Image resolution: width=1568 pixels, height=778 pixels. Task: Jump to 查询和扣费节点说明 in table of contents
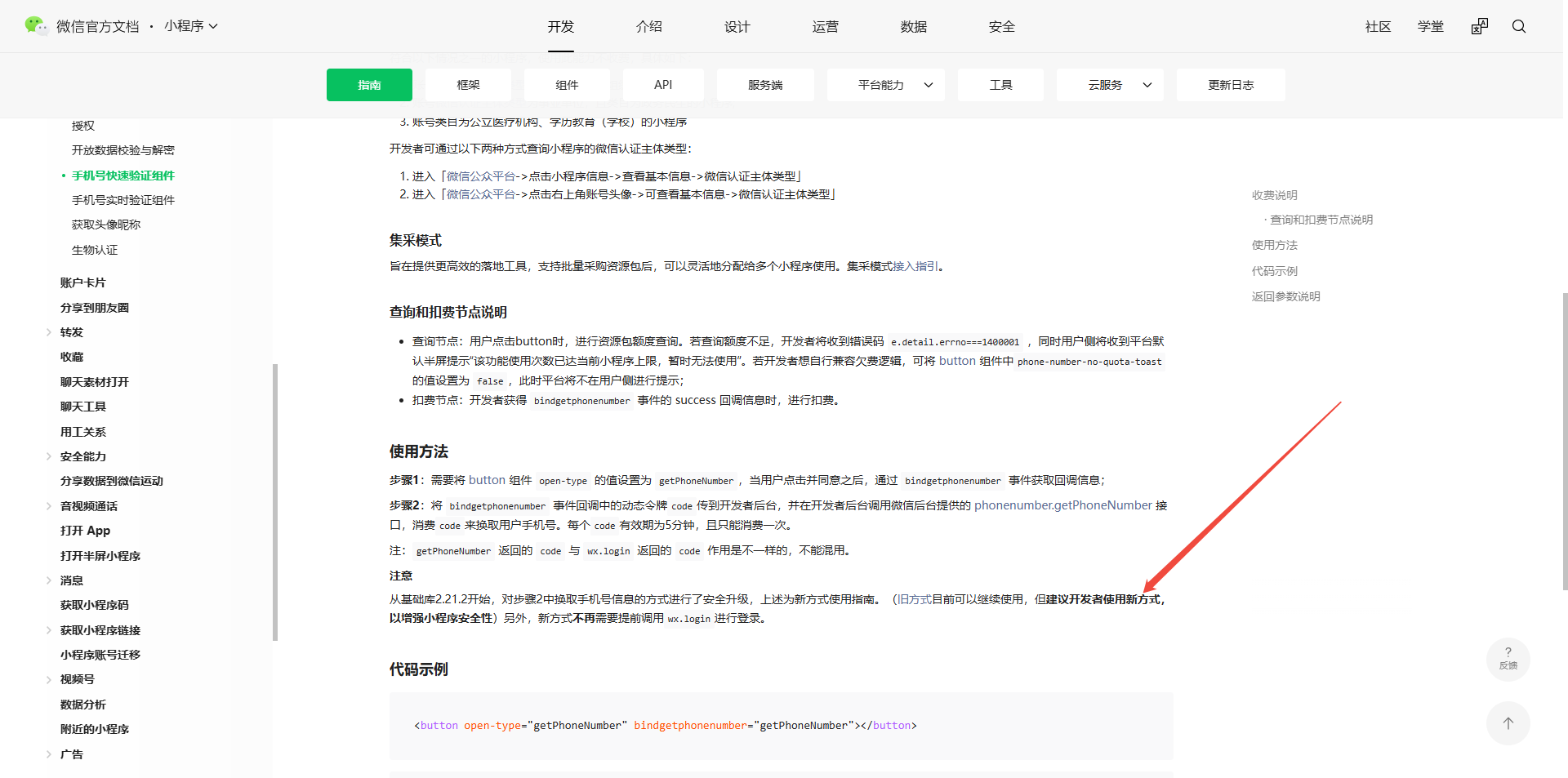1321,220
